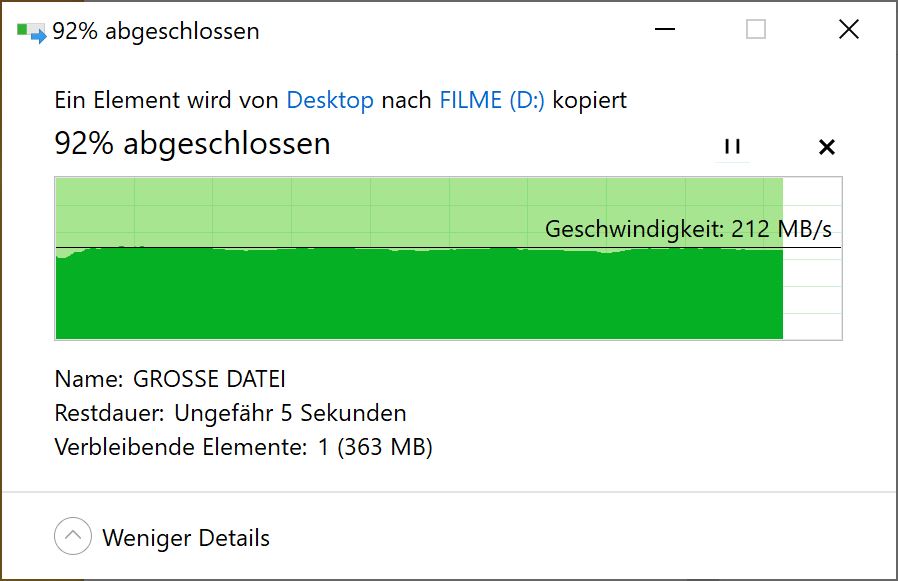Click the Restdauer 5 Sekunden text
This screenshot has height=581, width=898.
(x=230, y=413)
